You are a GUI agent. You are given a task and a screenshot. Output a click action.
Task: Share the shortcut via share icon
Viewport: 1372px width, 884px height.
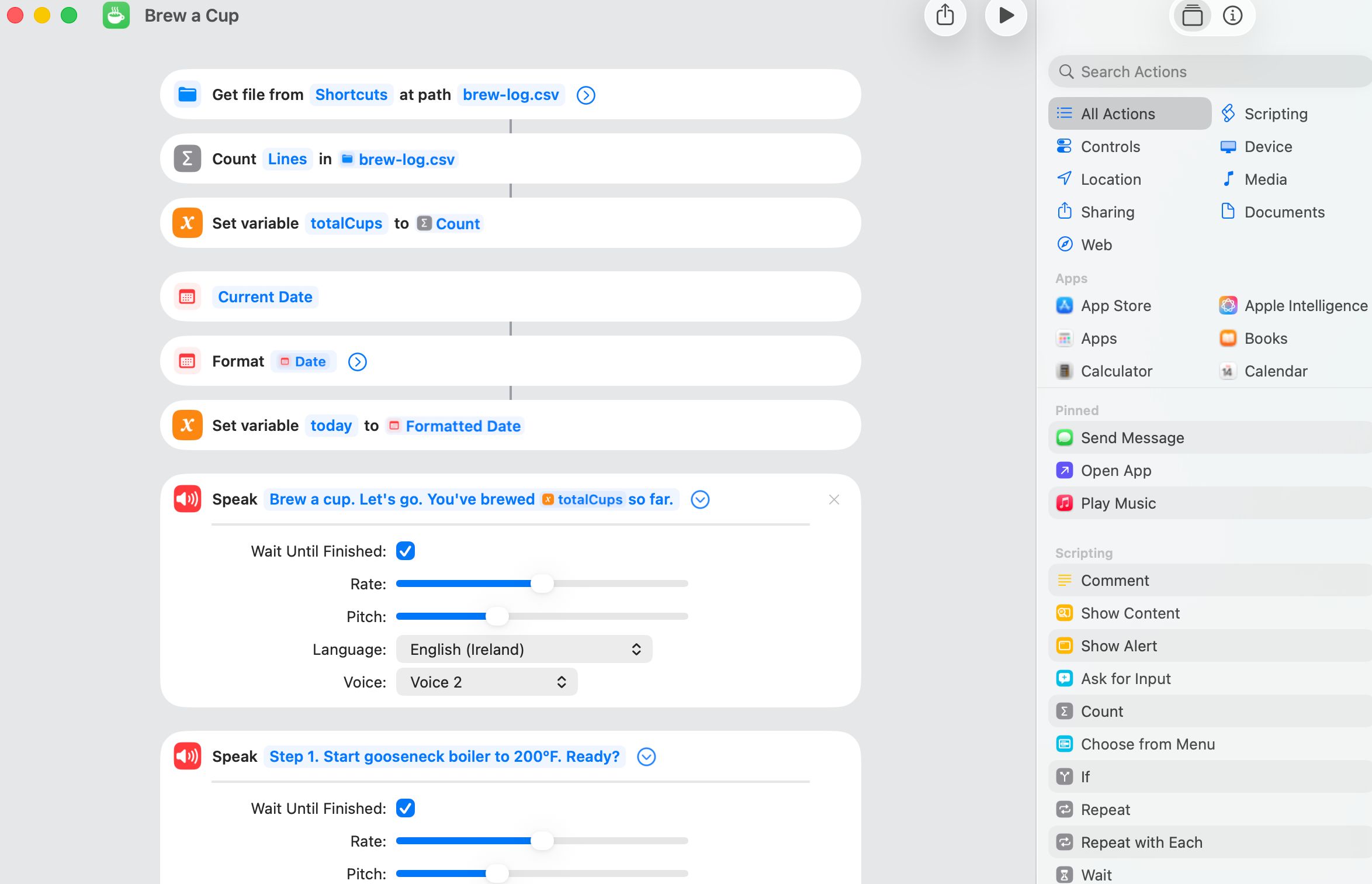pyautogui.click(x=945, y=16)
